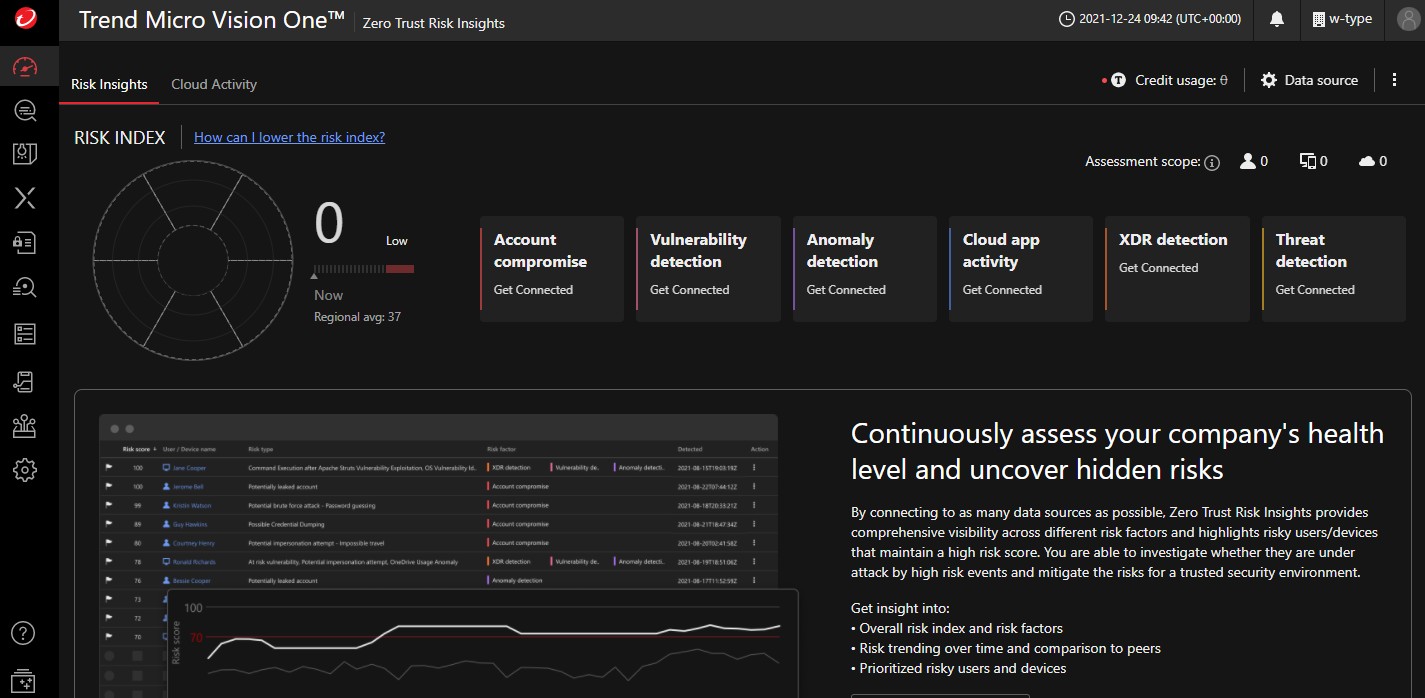Open the lock and list sidebar icon

(25, 242)
